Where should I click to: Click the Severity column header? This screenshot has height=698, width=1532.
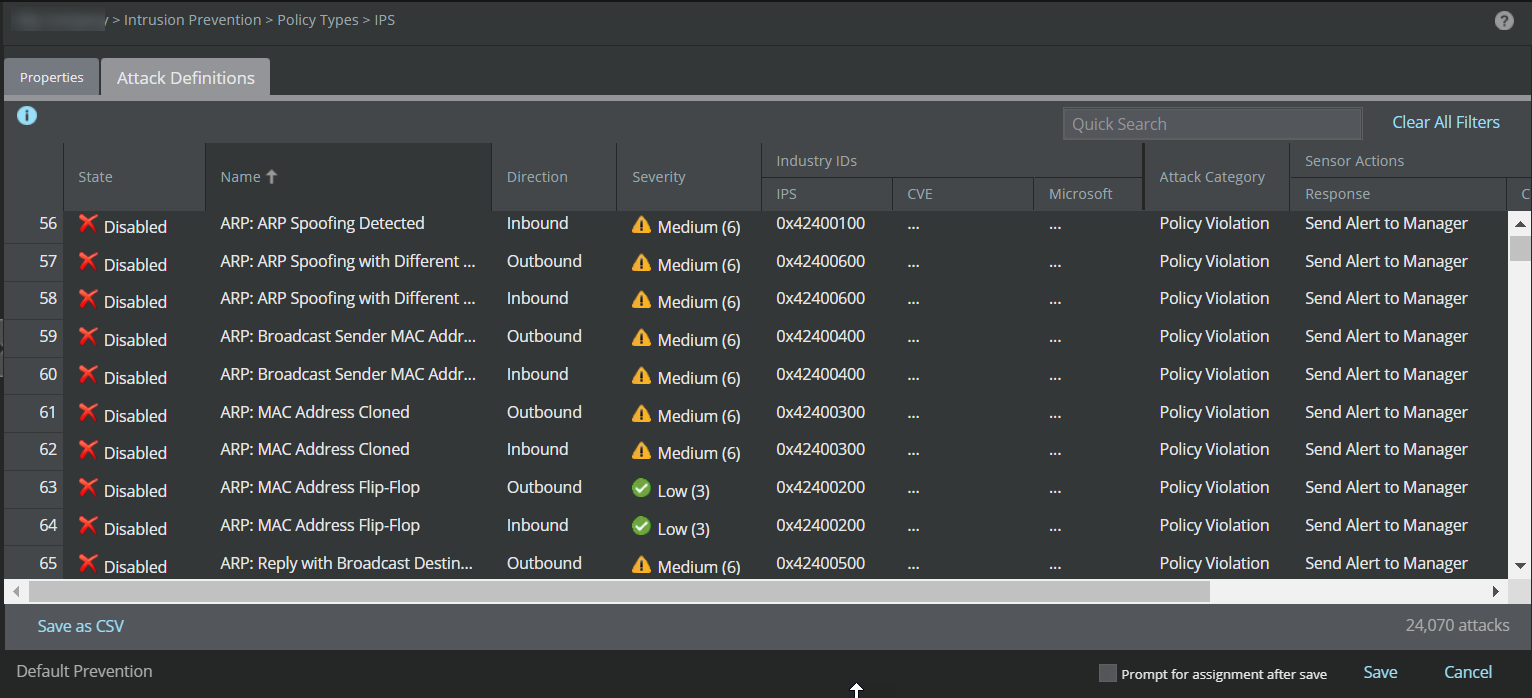(x=689, y=177)
